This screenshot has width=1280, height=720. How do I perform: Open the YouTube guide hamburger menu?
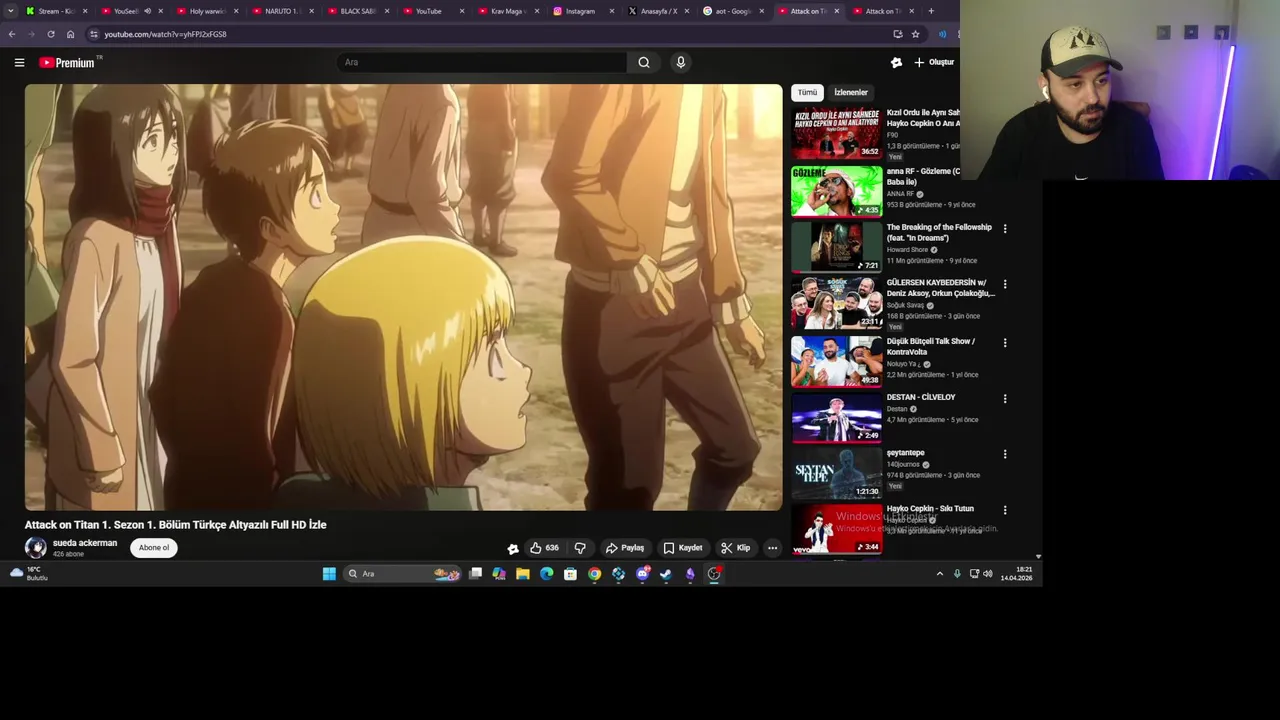coord(19,62)
